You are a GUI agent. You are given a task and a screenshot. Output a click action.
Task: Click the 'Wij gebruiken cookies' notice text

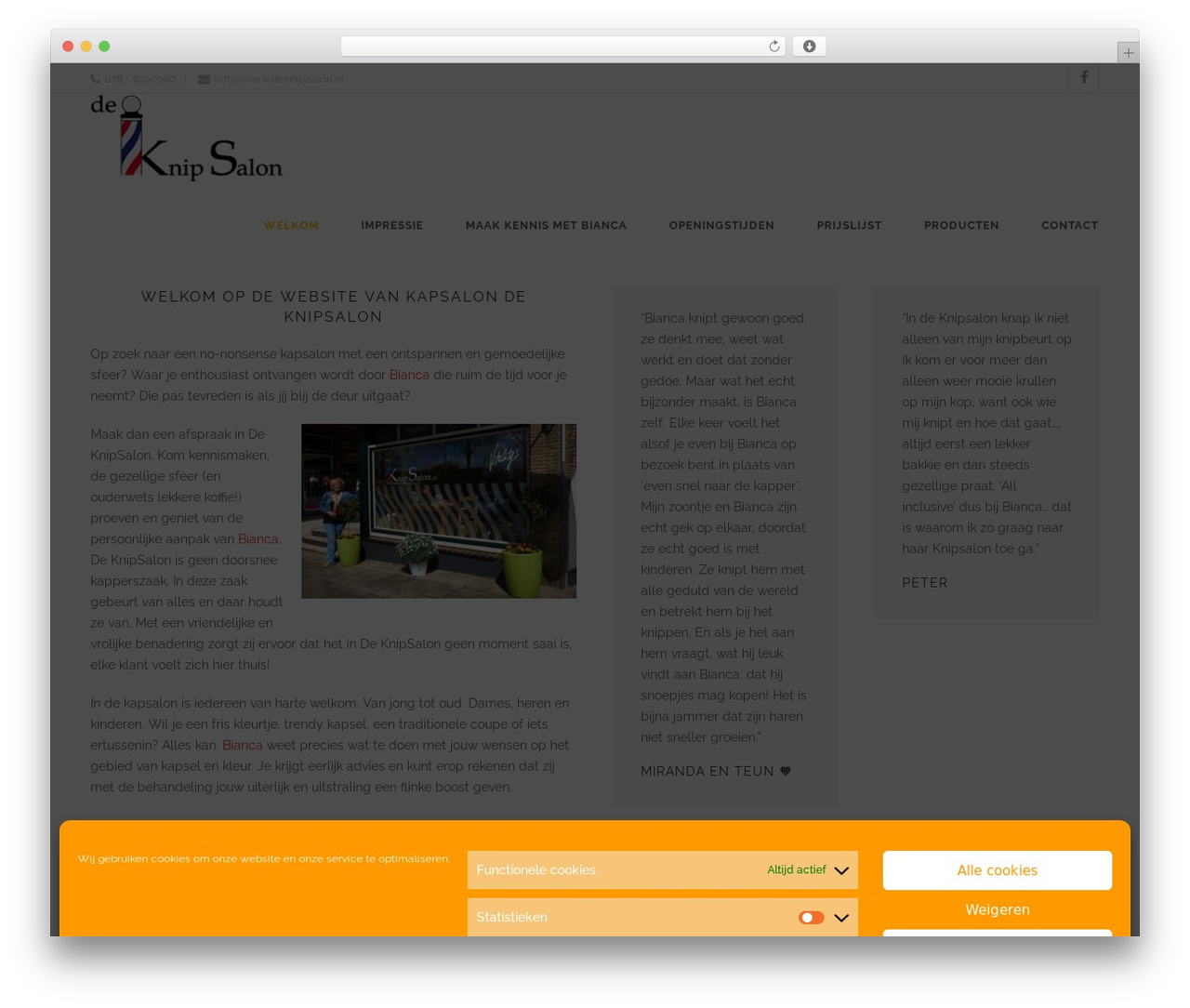[x=264, y=859]
